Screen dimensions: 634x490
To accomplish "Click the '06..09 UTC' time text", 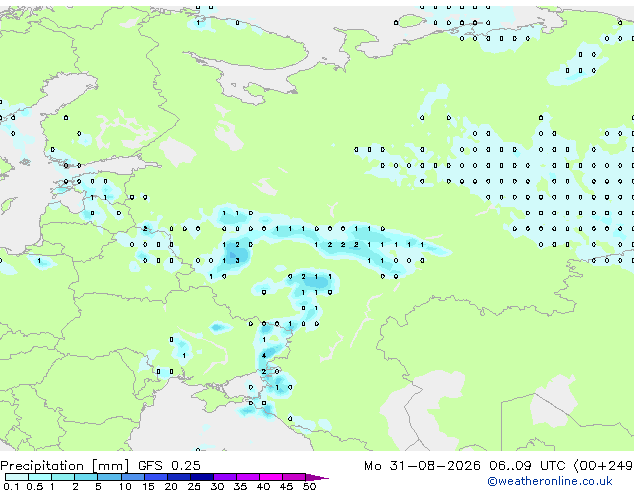I will (526, 466).
